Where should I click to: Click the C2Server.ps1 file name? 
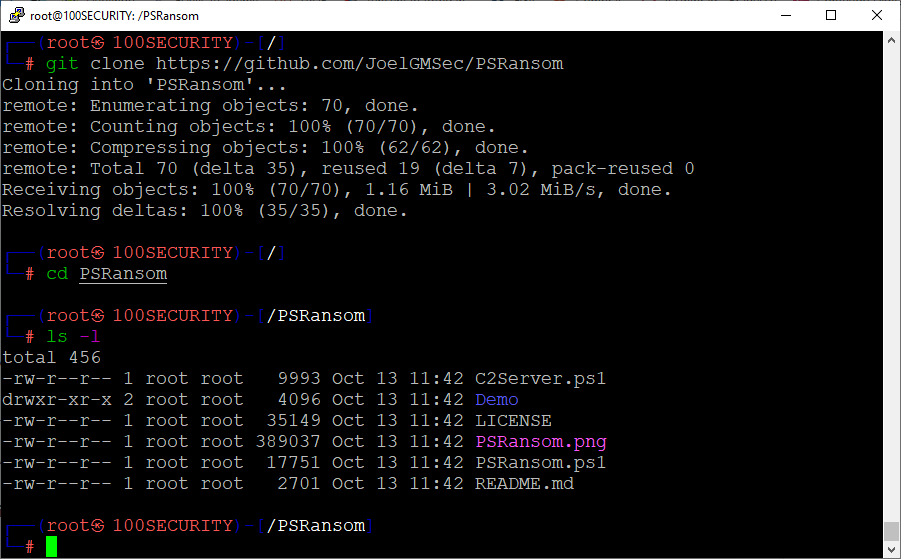pos(540,379)
